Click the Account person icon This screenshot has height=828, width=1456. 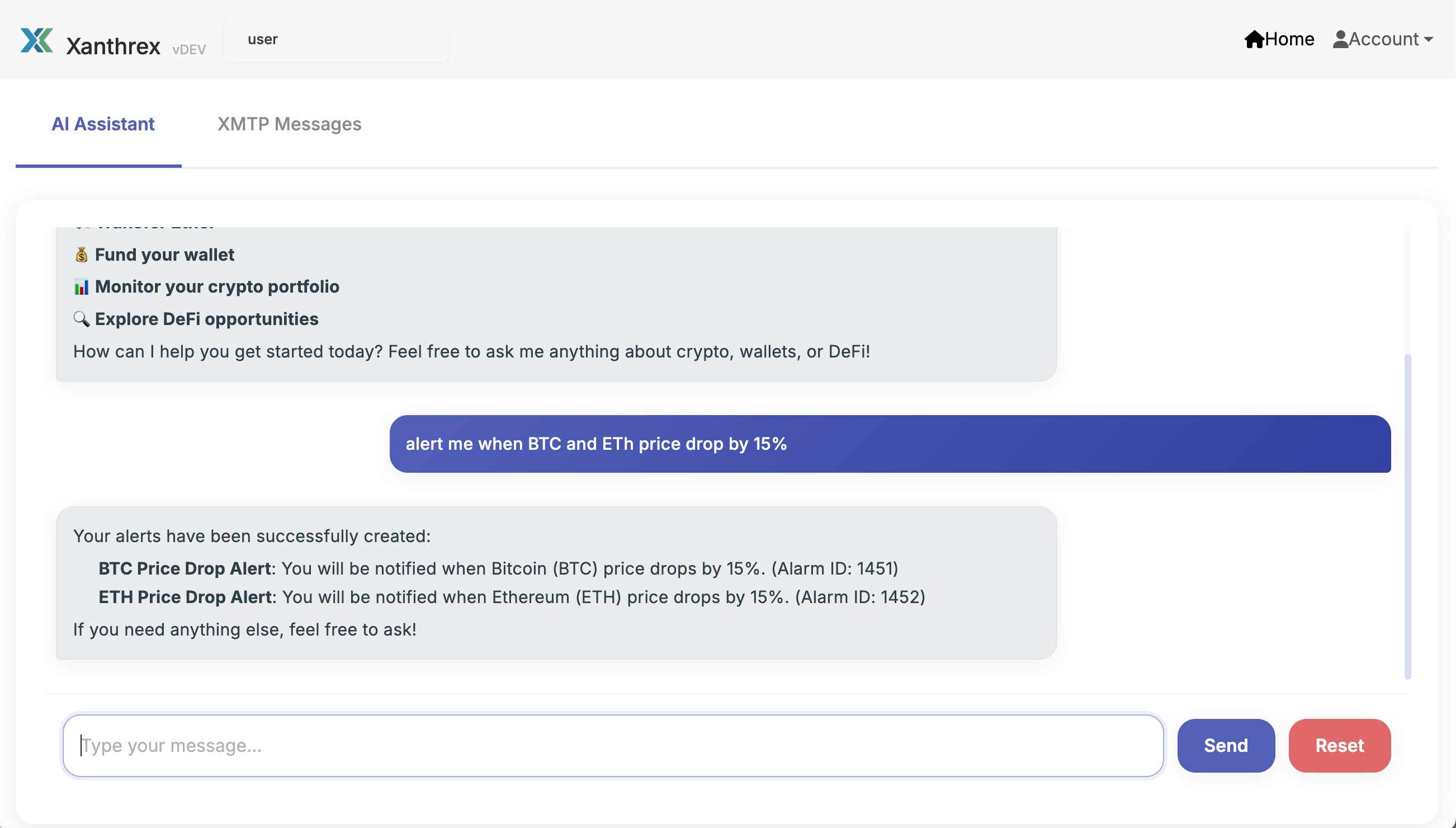click(1341, 39)
